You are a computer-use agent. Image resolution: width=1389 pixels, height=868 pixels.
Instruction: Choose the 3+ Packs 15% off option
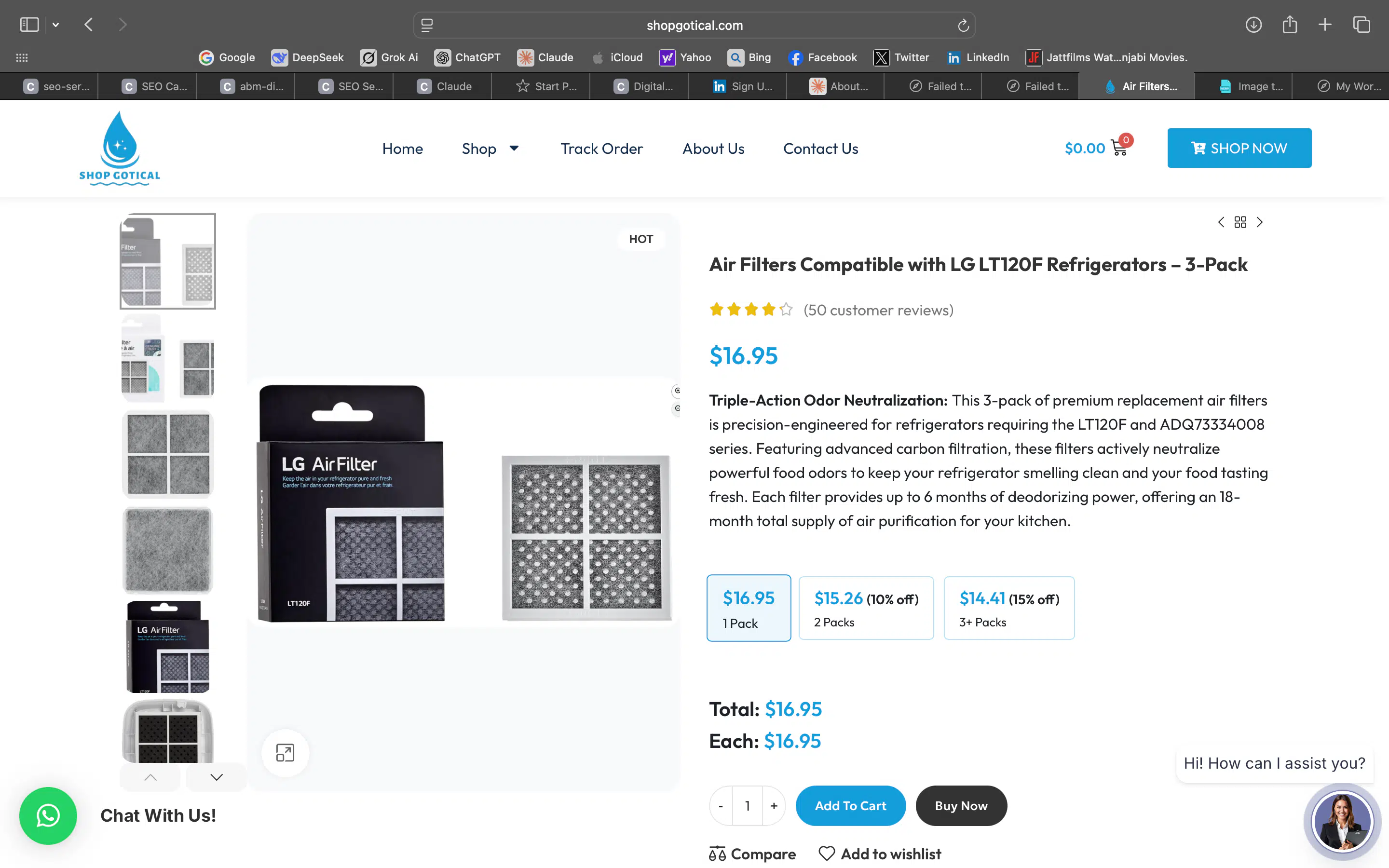click(x=1009, y=608)
